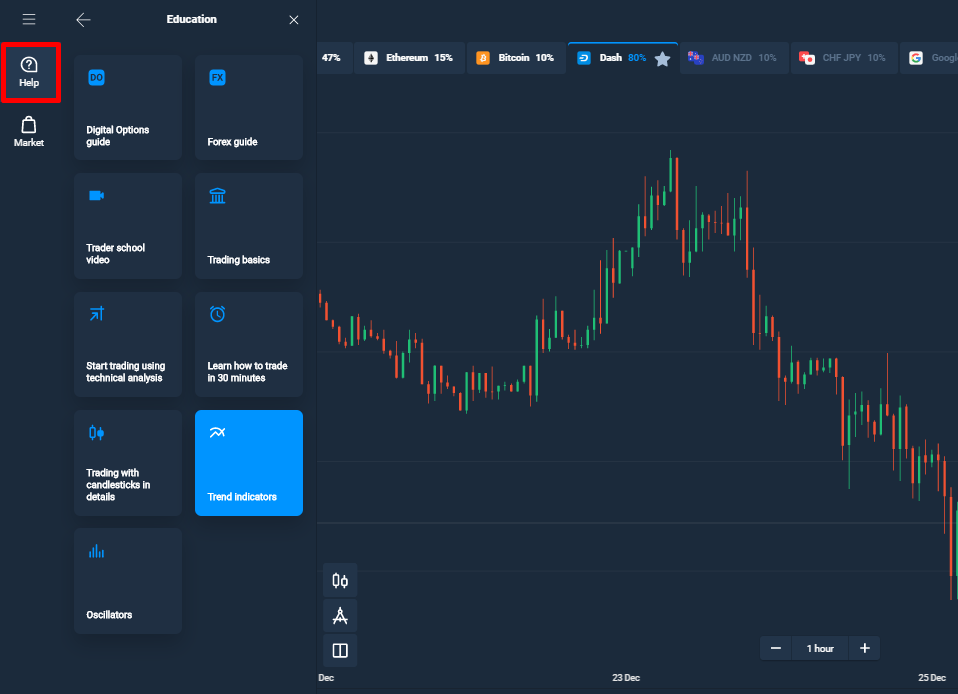Open the chart layout split button
958x694 pixels.
coord(340,651)
